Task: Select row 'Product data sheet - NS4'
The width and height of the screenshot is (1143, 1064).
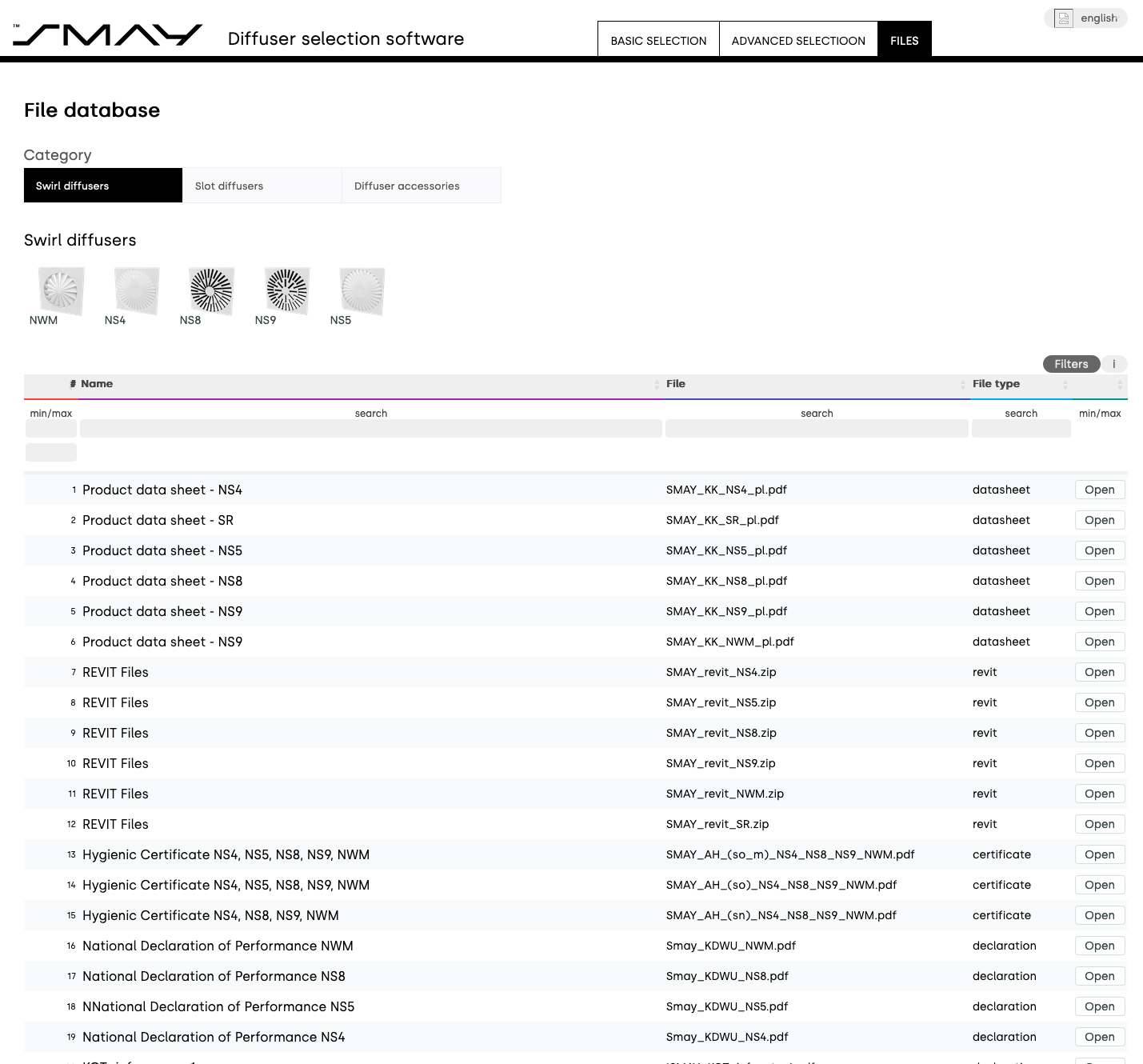Action: tap(576, 490)
